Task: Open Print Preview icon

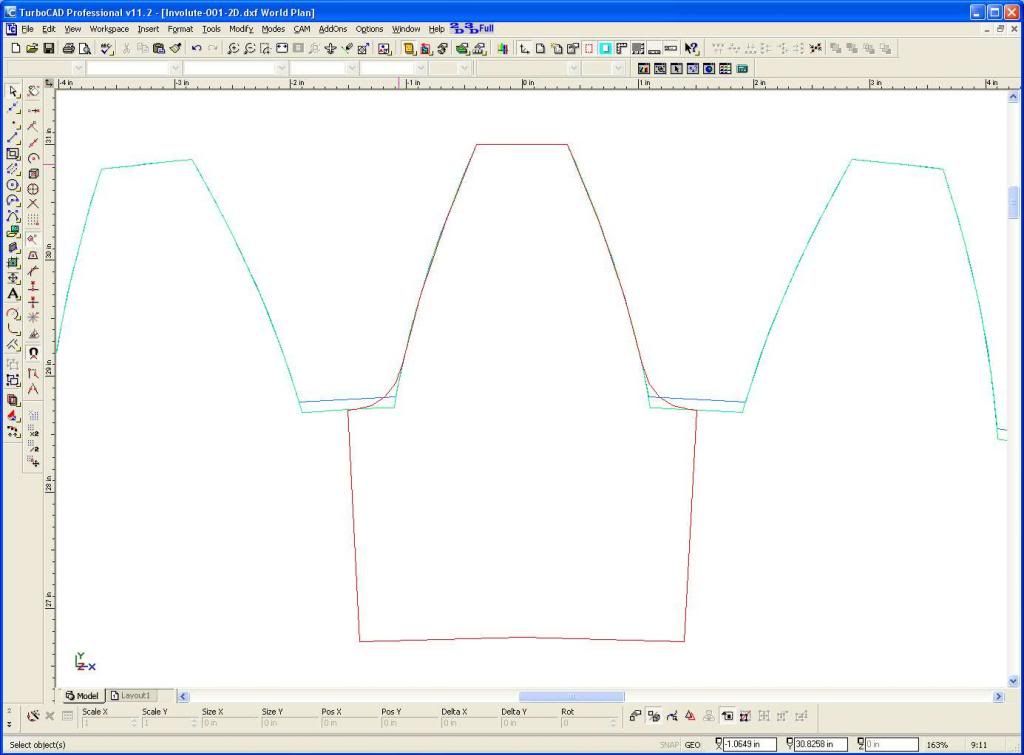Action: (85, 48)
